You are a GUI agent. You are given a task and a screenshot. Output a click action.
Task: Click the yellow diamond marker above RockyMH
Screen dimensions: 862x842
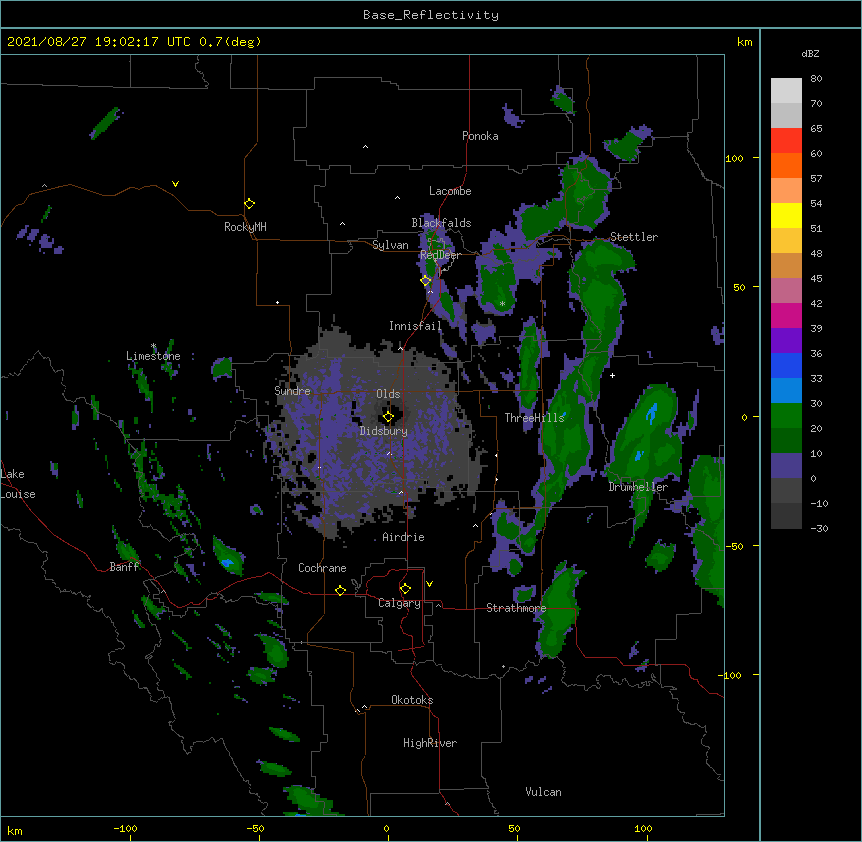249,204
